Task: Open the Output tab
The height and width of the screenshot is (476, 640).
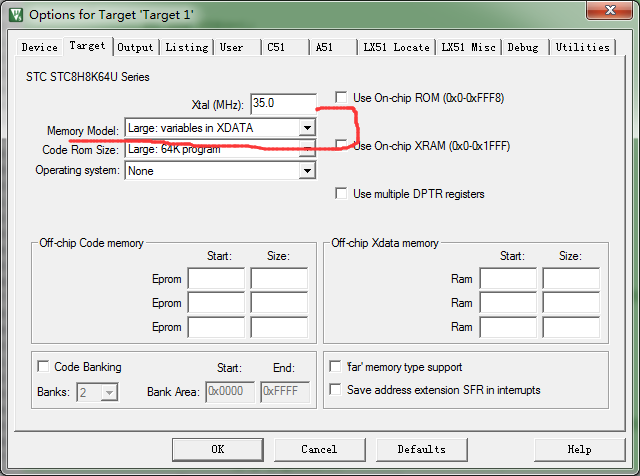Action: (x=135, y=47)
